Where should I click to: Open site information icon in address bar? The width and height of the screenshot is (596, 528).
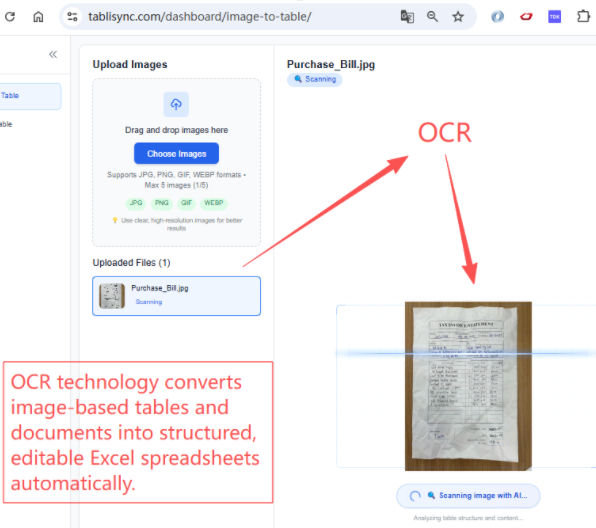(72, 16)
